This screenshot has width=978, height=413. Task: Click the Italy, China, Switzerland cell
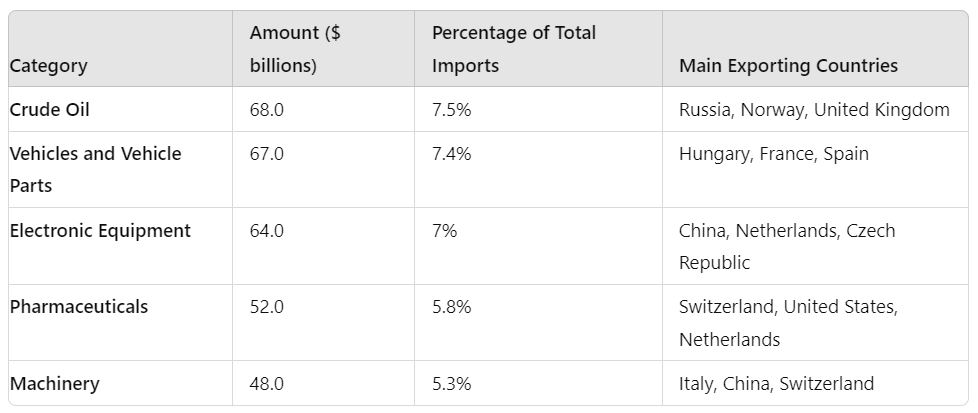coord(776,384)
